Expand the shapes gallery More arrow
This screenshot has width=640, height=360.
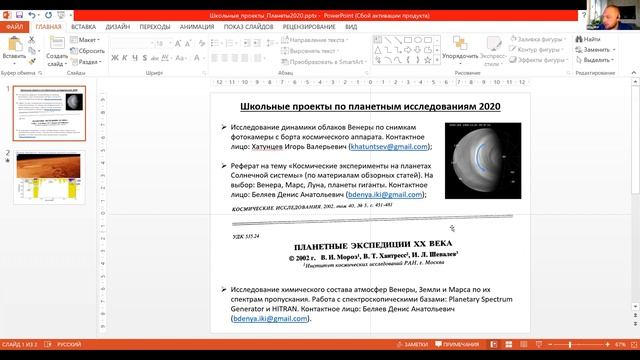pos(437,60)
